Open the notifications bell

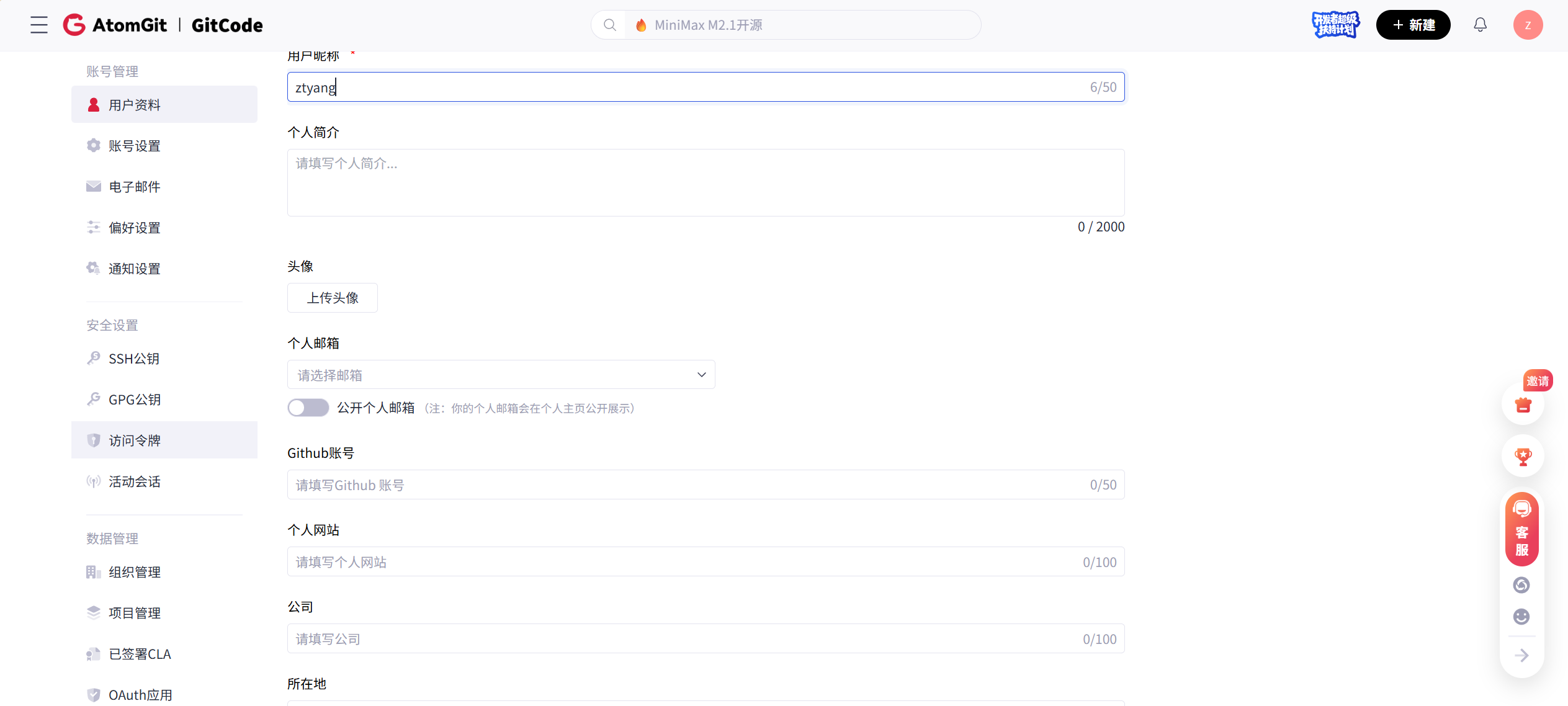tap(1480, 25)
